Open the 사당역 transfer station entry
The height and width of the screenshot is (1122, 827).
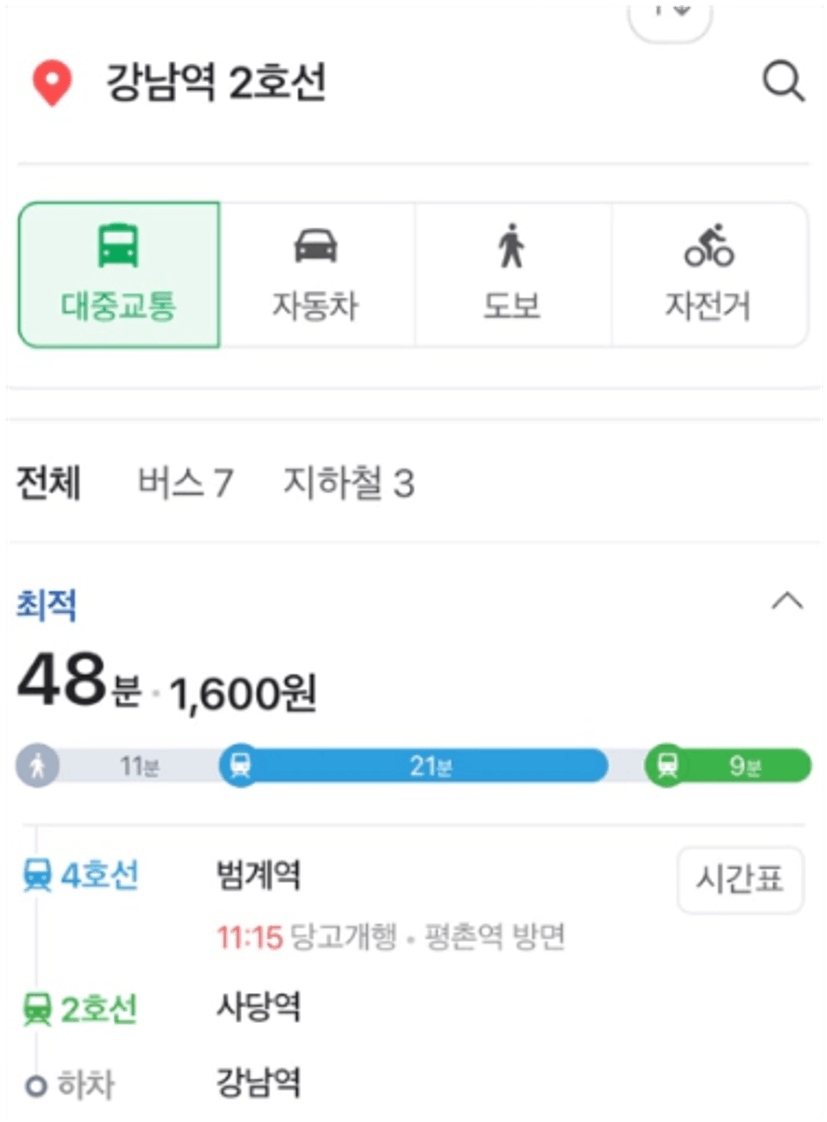[x=259, y=1008]
